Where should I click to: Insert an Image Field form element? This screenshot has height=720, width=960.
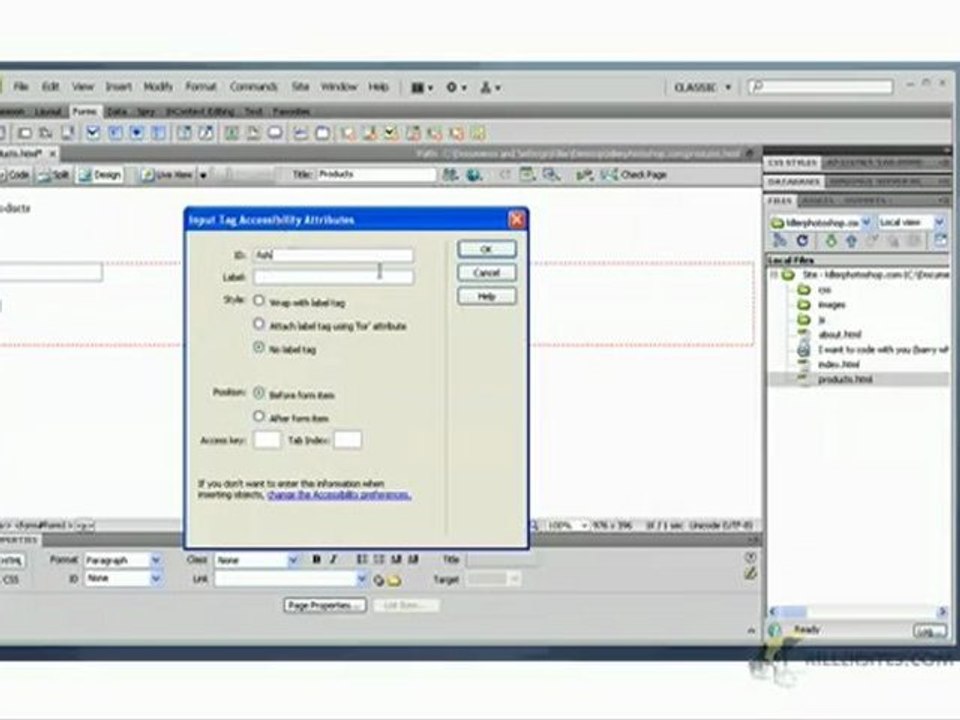pos(231,133)
